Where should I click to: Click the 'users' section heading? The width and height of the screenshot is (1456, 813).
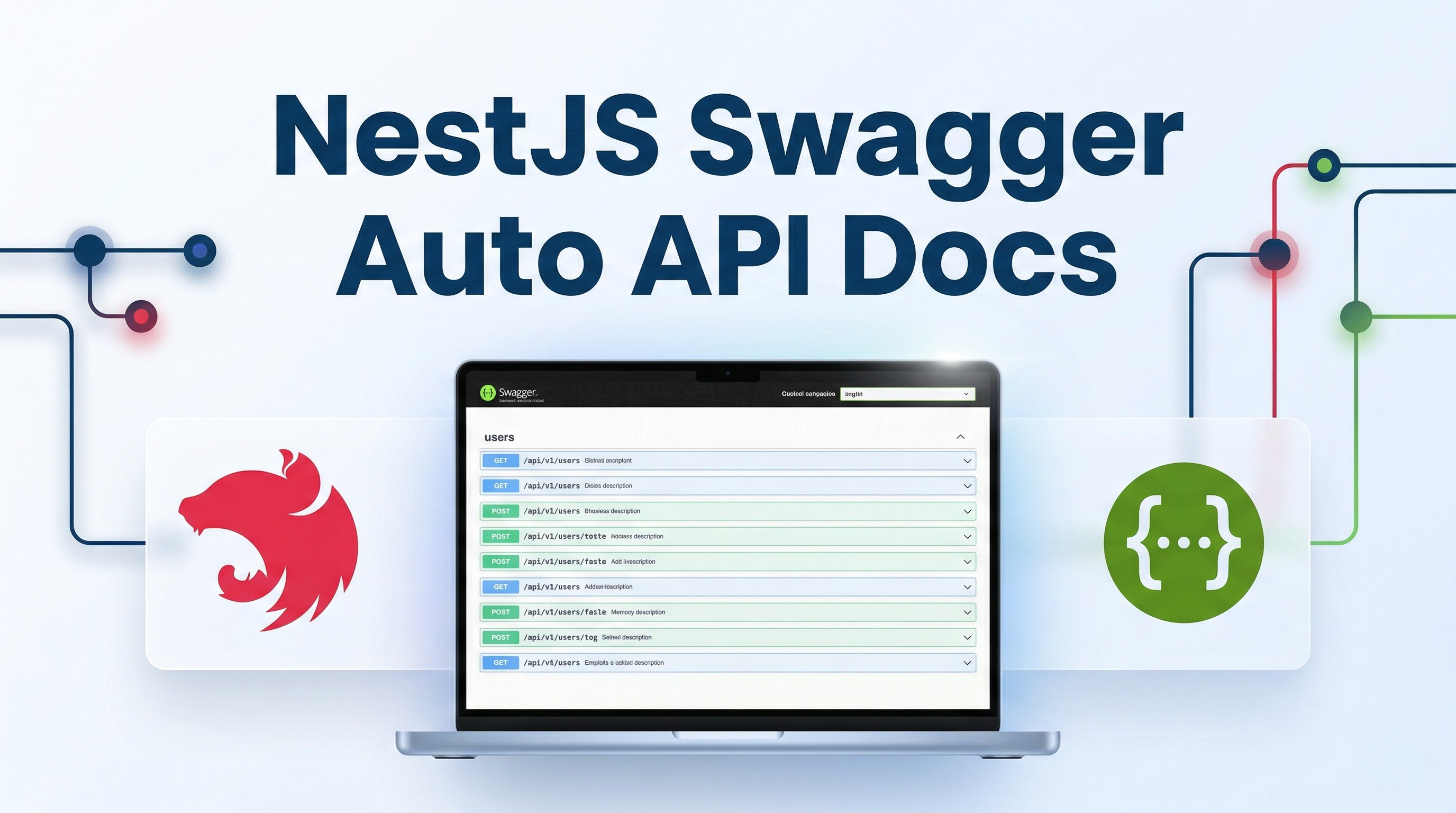pyautogui.click(x=499, y=437)
